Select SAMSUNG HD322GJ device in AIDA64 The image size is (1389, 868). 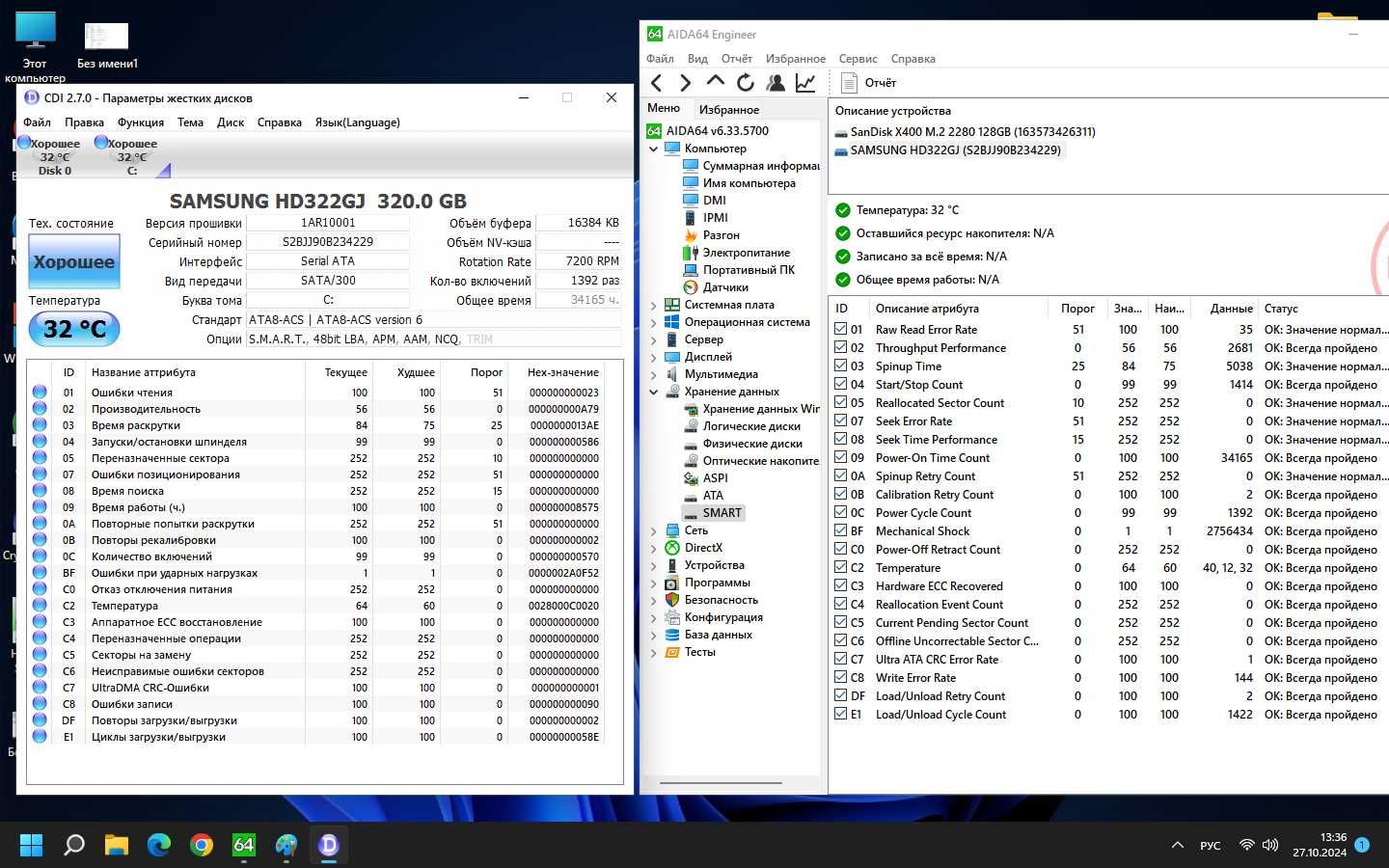click(947, 150)
